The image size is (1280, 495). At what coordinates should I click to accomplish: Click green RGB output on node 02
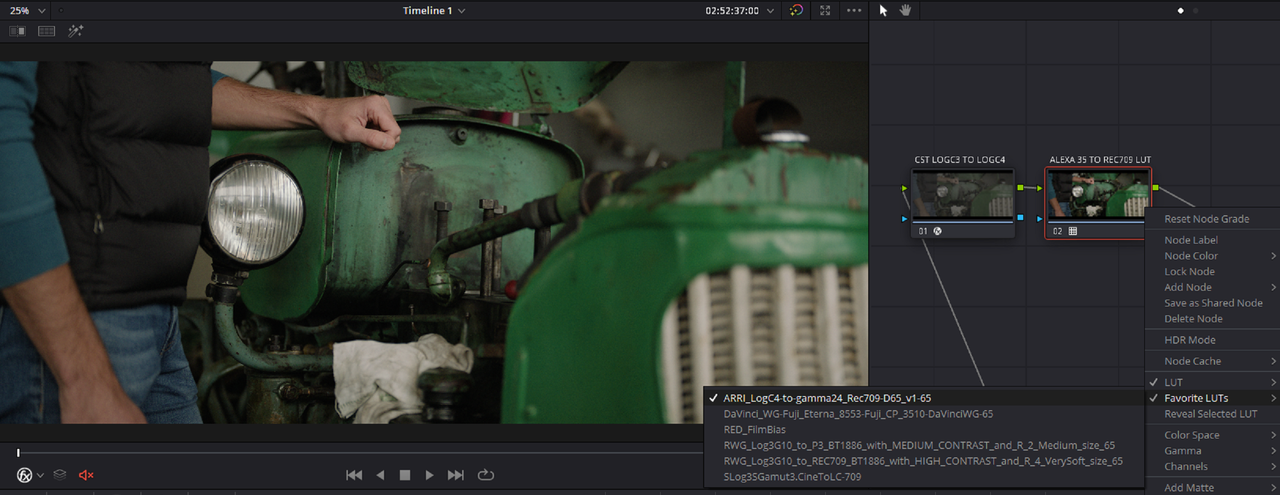1155,187
